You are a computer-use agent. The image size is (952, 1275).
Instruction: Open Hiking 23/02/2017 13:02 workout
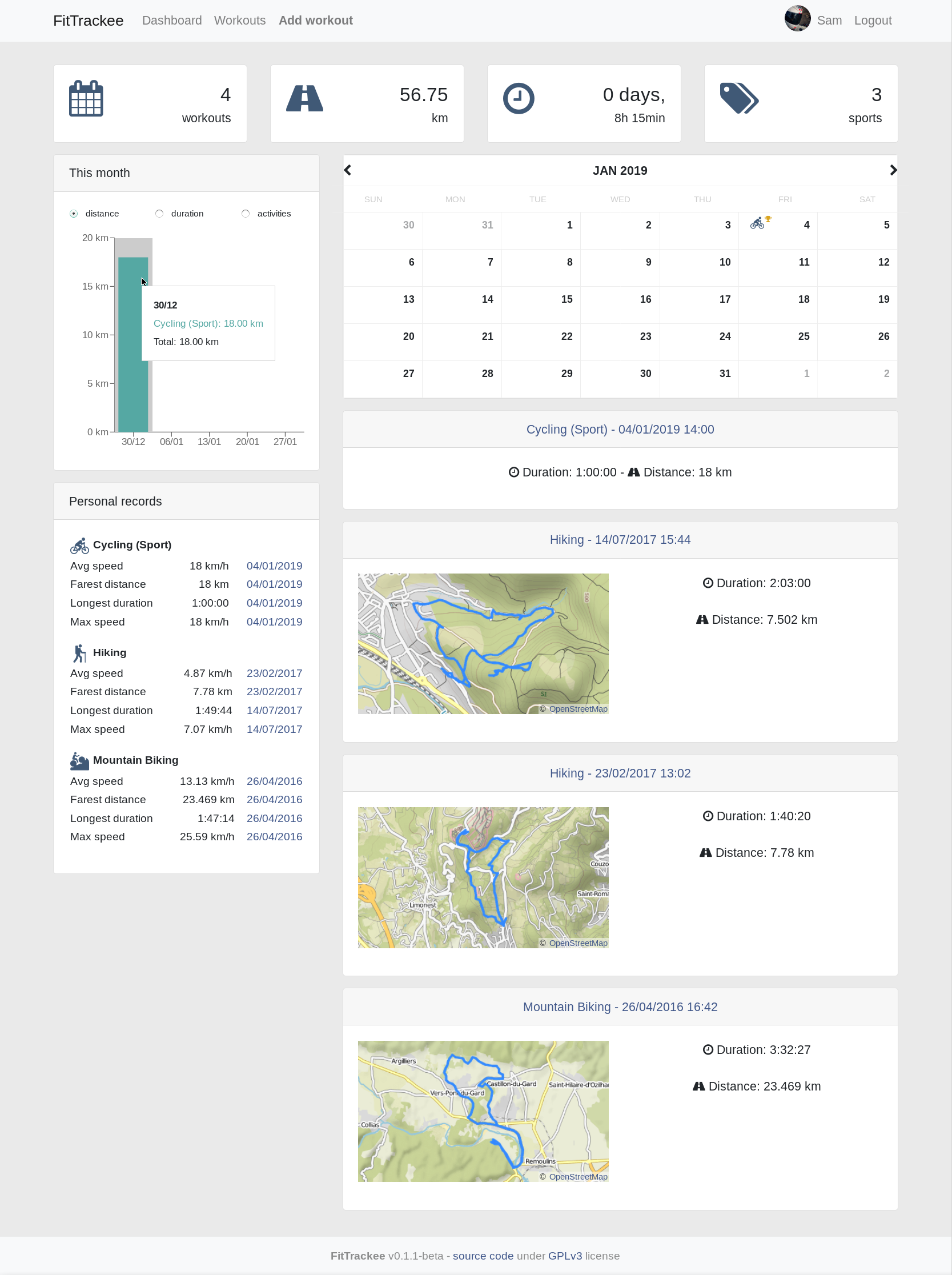pos(620,773)
